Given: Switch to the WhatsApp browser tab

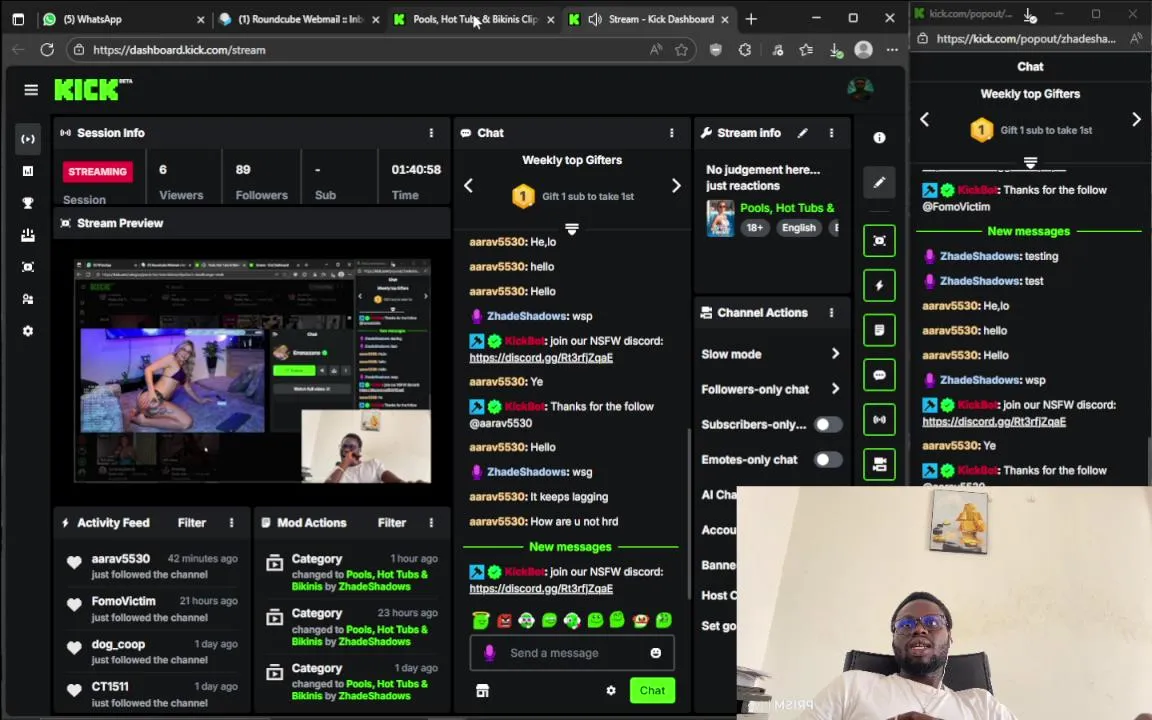Looking at the screenshot, I should click(121, 20).
